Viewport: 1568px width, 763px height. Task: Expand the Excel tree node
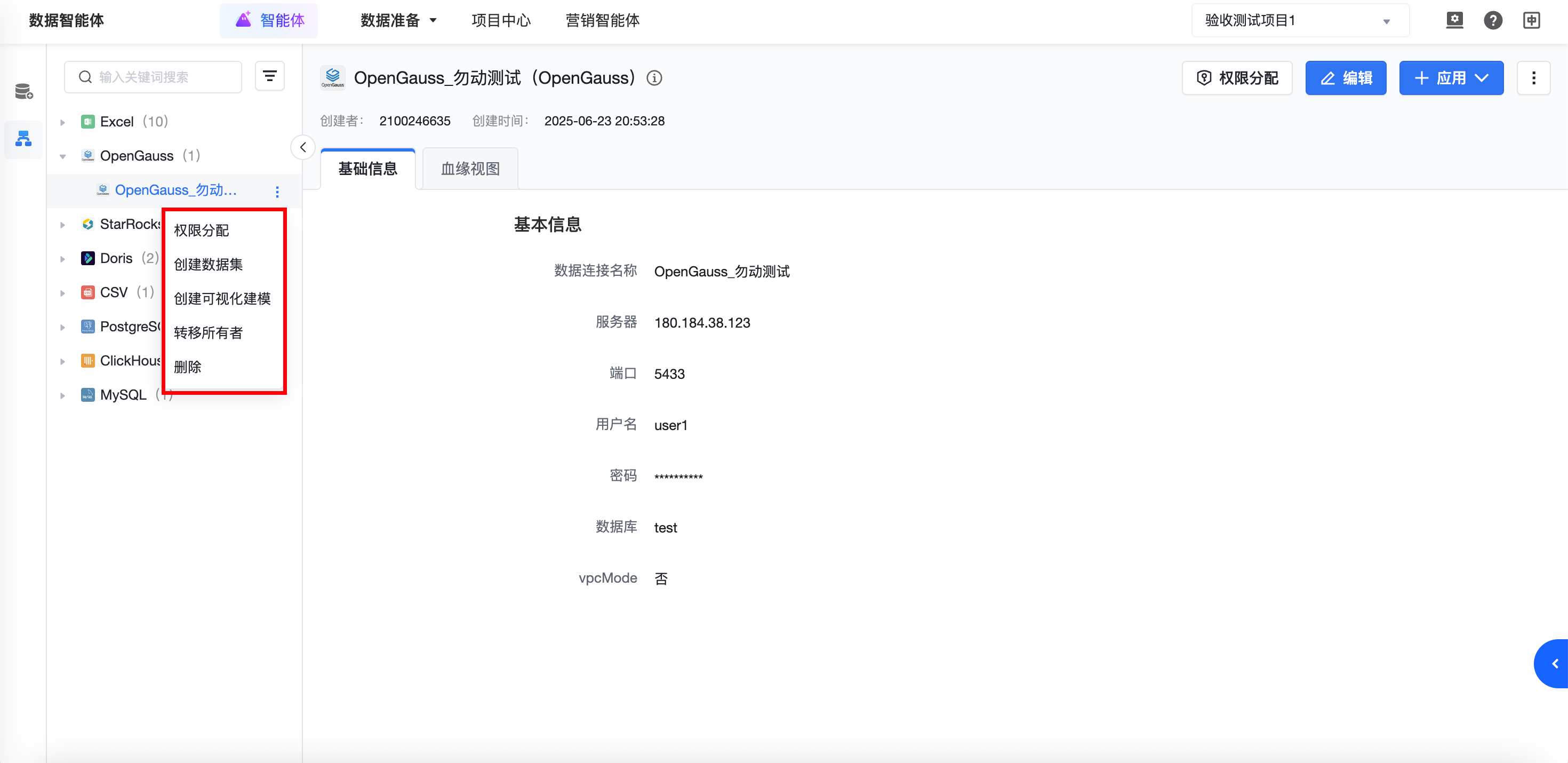point(62,122)
